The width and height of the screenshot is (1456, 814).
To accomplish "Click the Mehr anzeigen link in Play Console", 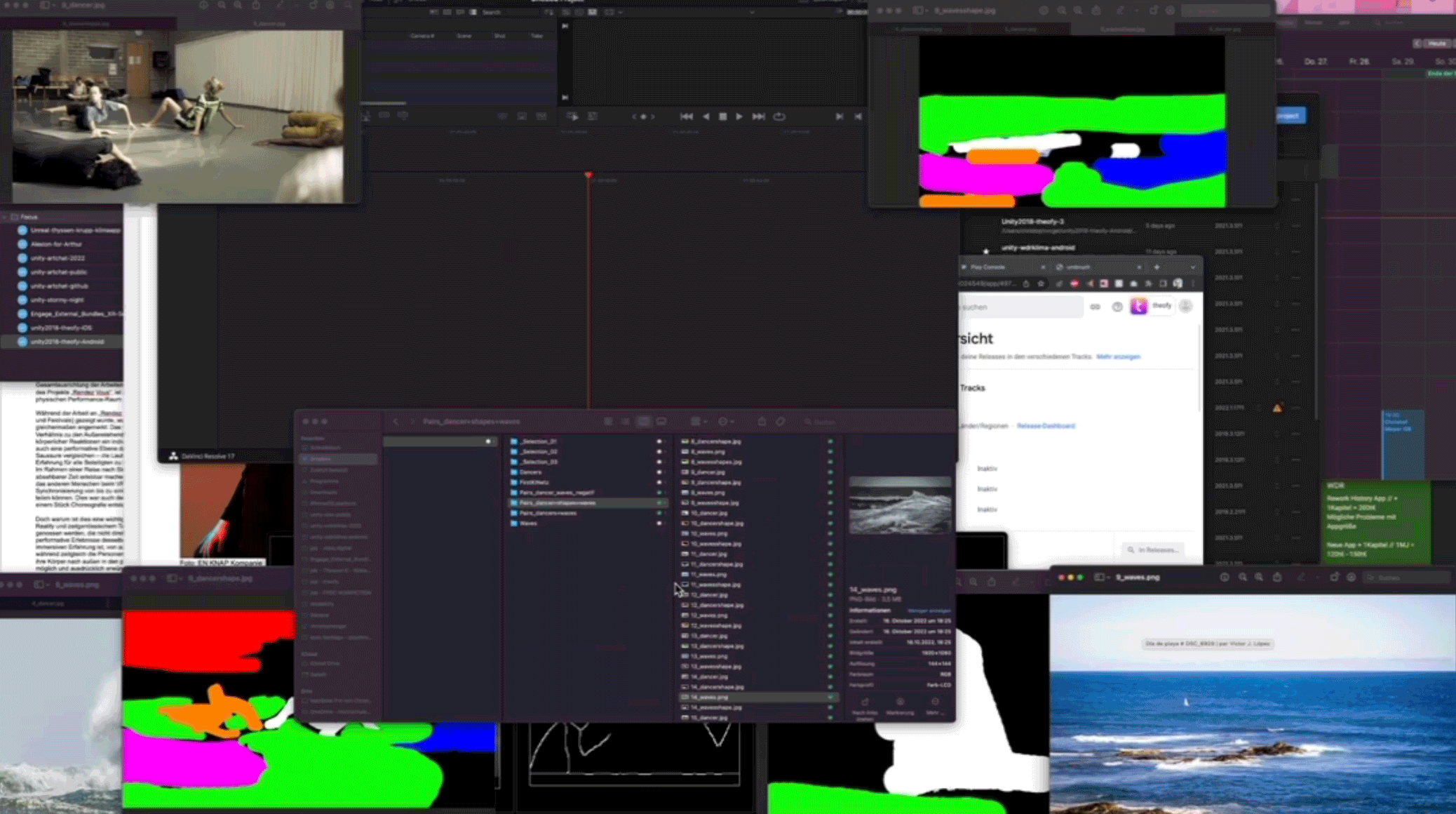I will pos(1119,357).
